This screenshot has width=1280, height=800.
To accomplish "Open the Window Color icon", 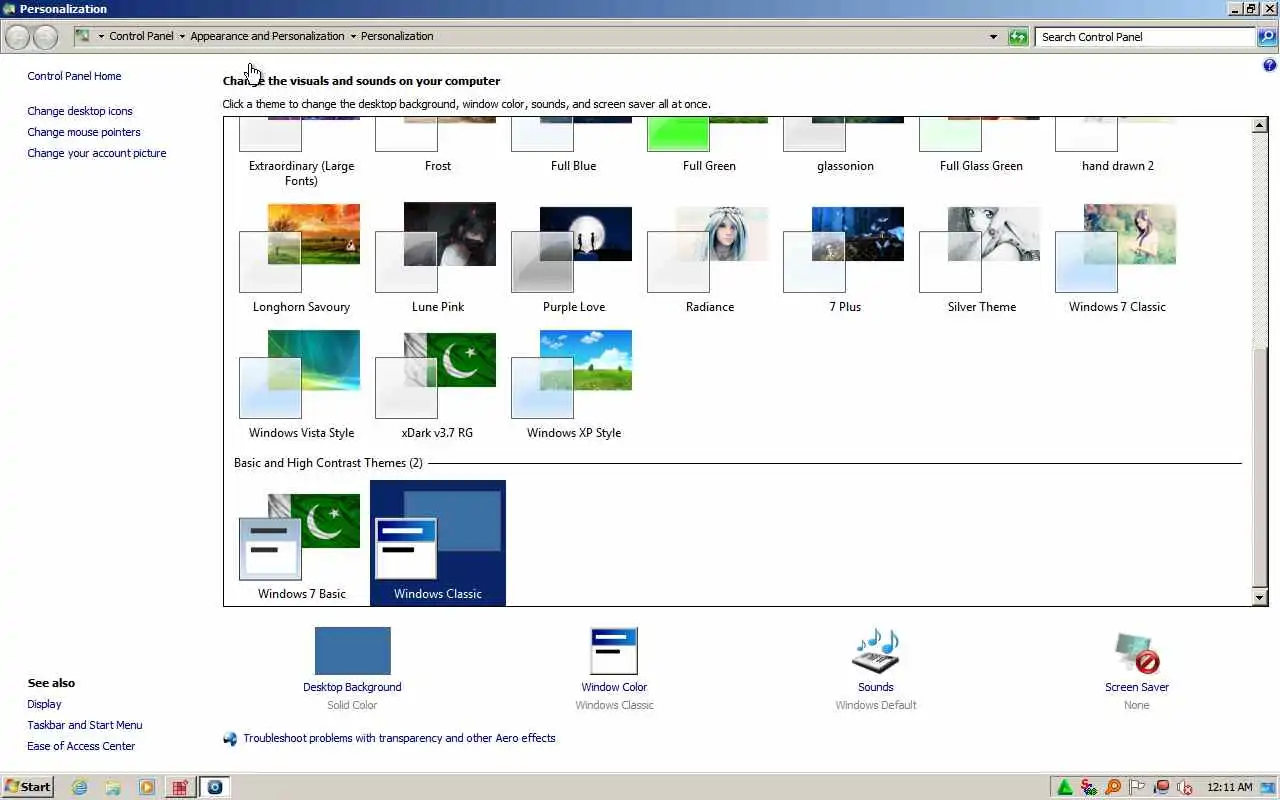I will click(614, 651).
